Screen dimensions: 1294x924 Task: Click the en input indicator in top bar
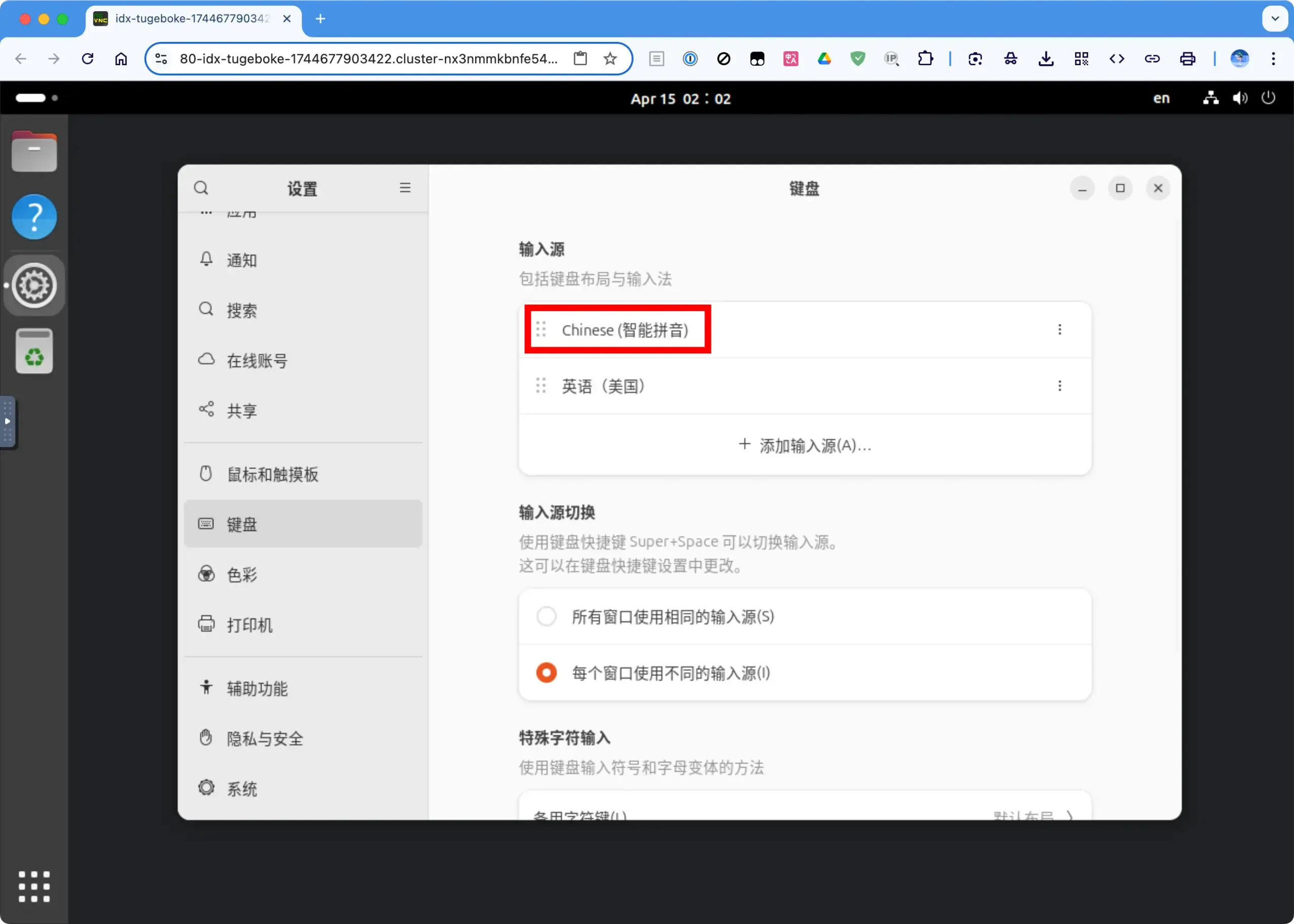coord(1162,99)
